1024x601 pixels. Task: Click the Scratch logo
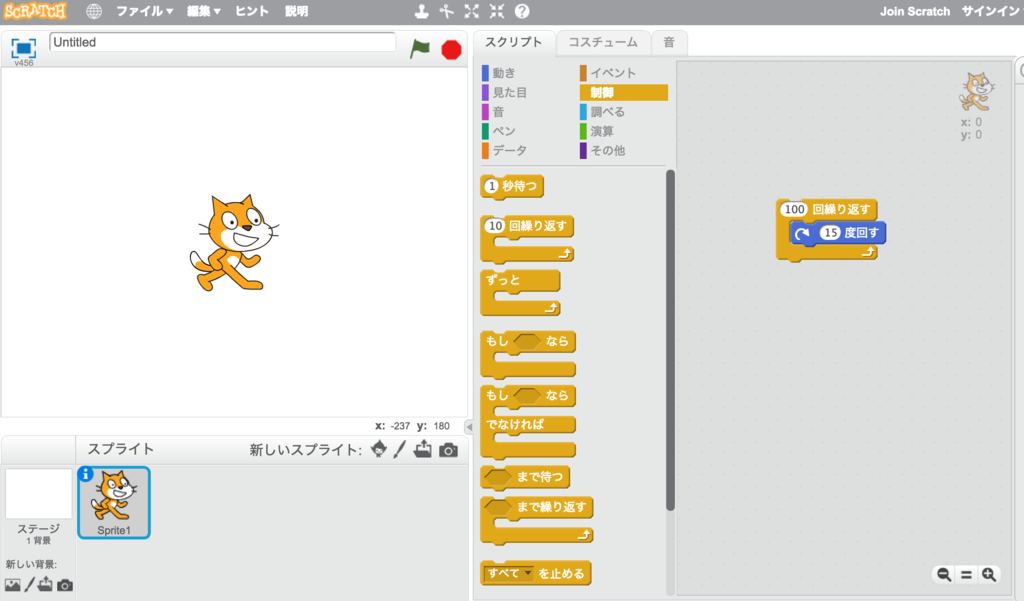[35, 11]
